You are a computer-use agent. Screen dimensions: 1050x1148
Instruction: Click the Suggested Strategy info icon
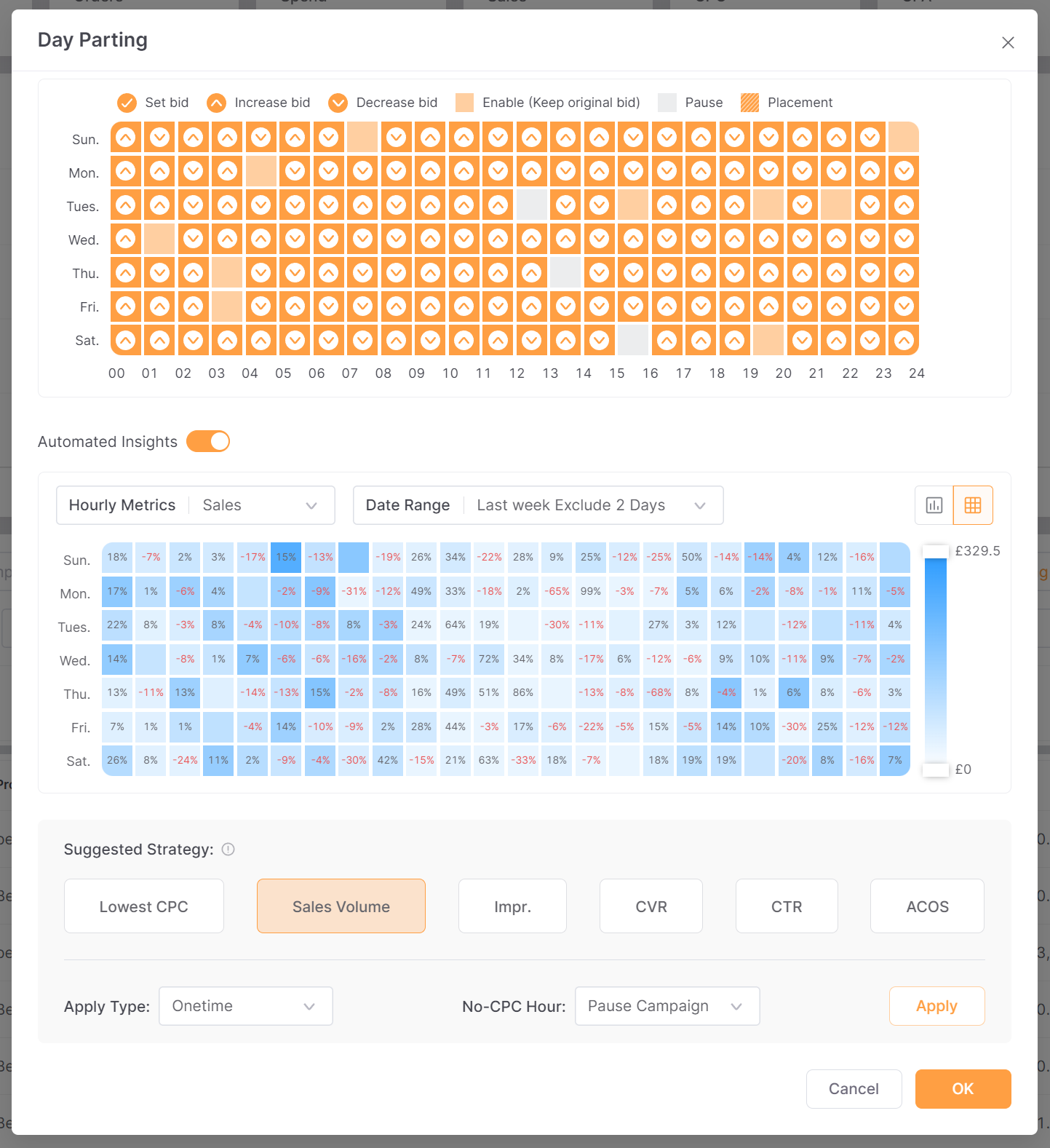click(228, 850)
